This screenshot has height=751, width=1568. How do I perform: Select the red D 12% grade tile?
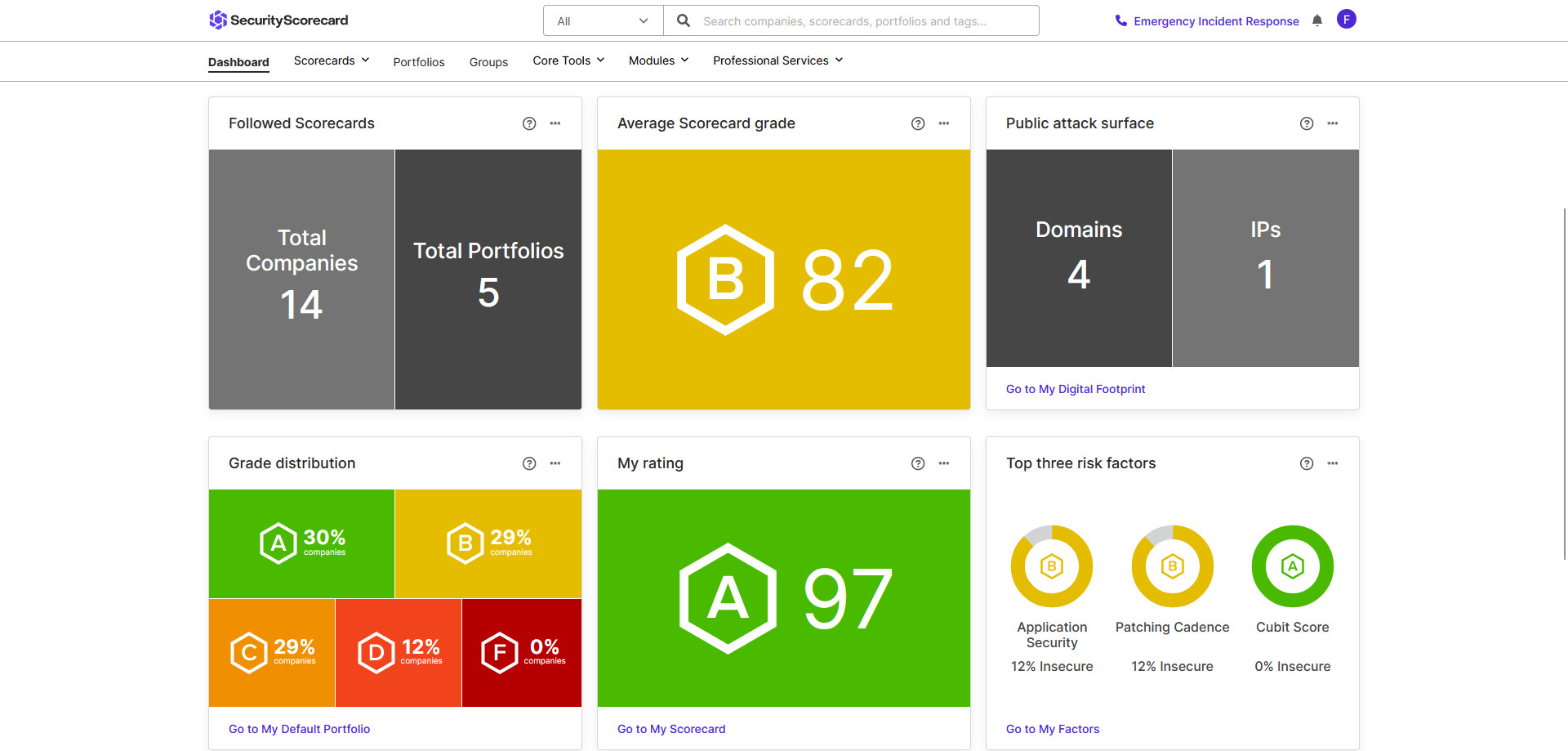(399, 653)
